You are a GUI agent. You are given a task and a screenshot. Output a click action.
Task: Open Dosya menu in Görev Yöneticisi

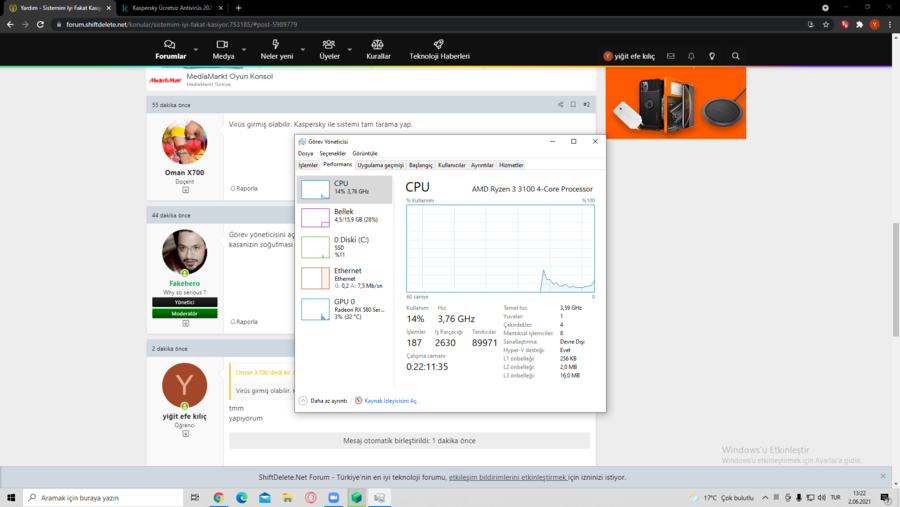click(305, 153)
